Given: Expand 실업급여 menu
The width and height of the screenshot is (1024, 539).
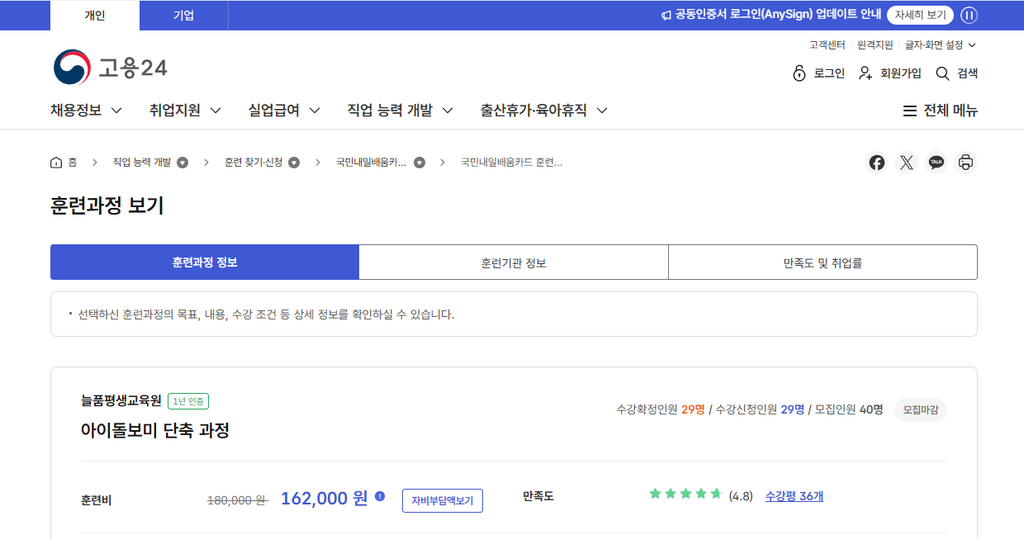Looking at the screenshot, I should tap(284, 110).
